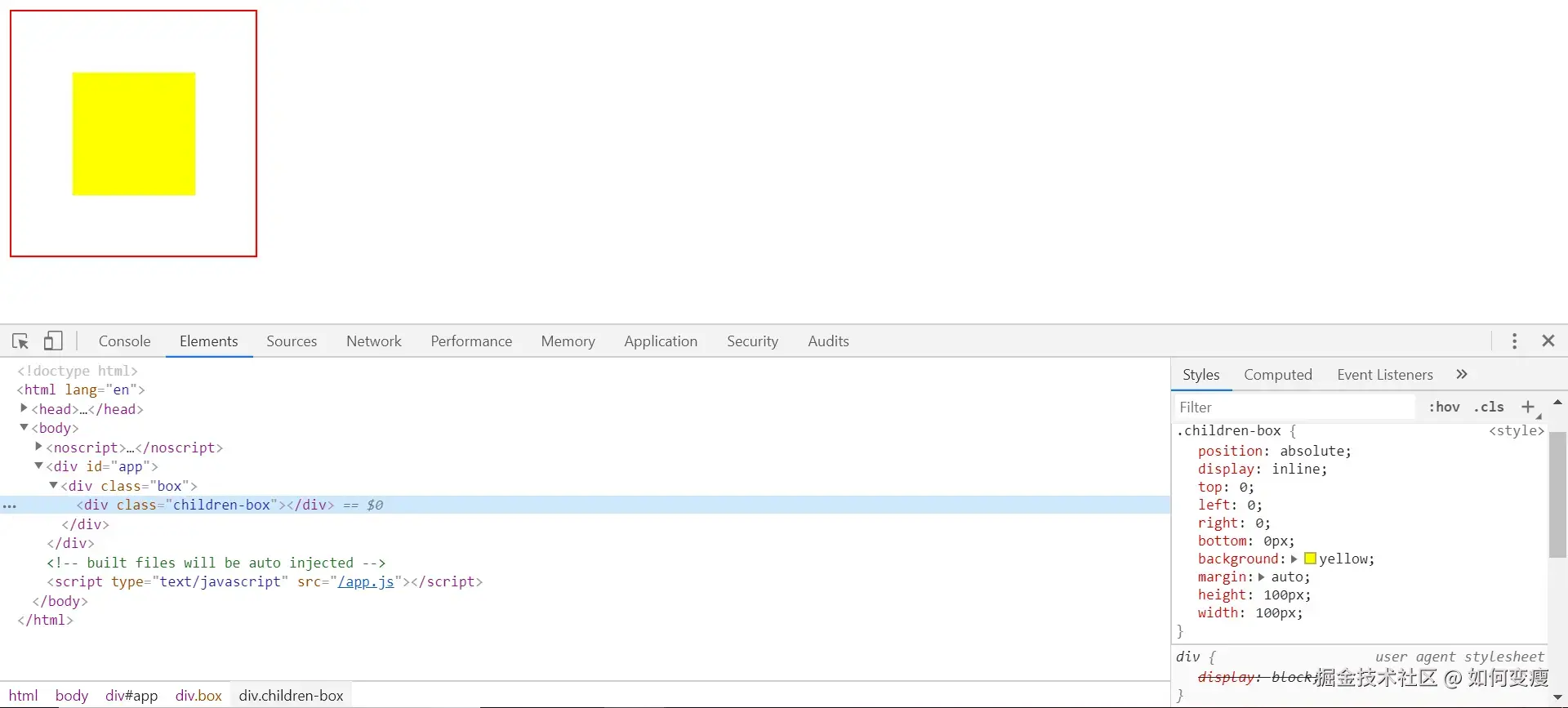
Task: Close the DevTools panel
Action: [x=1548, y=341]
